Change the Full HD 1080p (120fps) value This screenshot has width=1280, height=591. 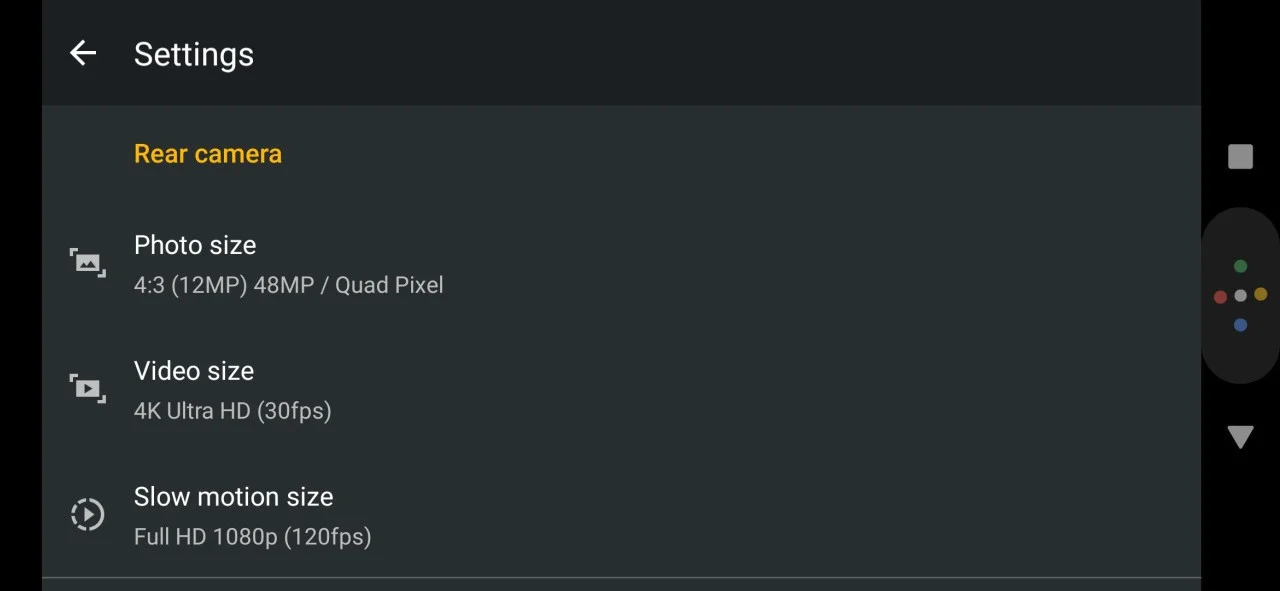[x=252, y=537]
